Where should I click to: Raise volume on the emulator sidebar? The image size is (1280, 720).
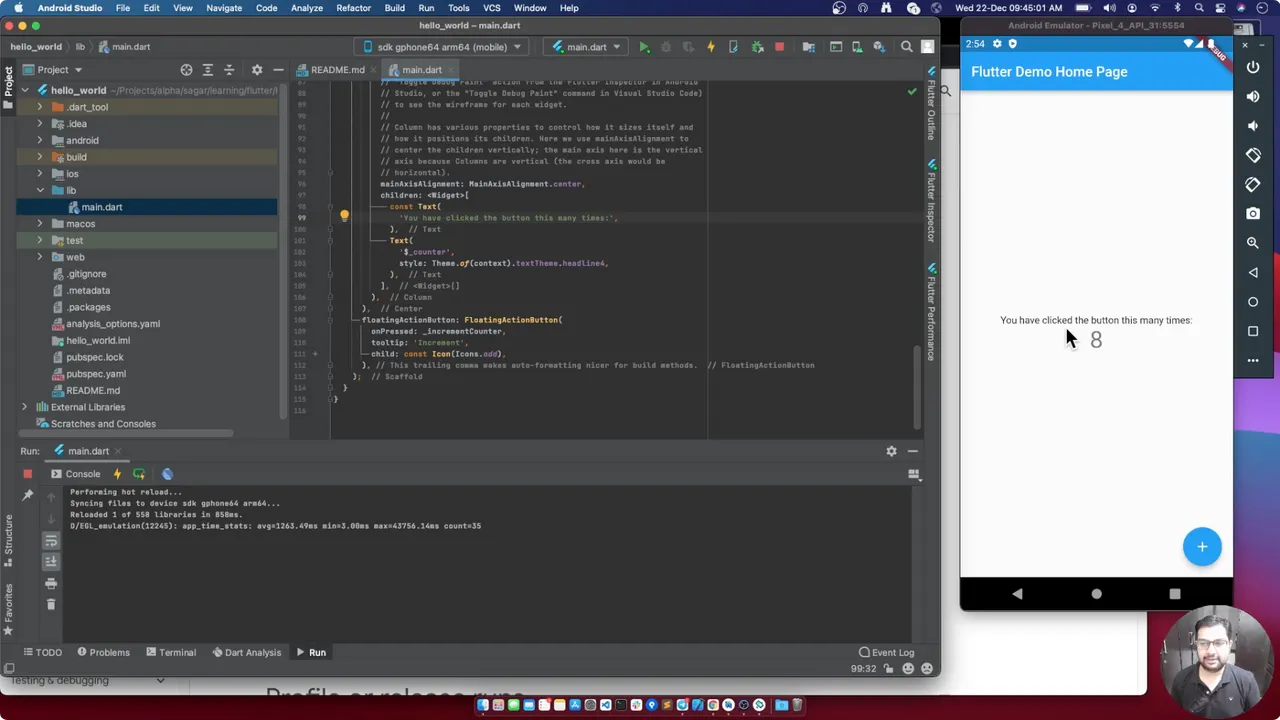pyautogui.click(x=1253, y=96)
